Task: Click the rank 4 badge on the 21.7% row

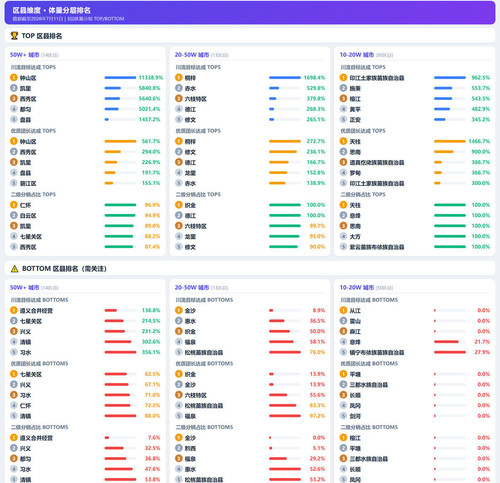Action: (343, 342)
